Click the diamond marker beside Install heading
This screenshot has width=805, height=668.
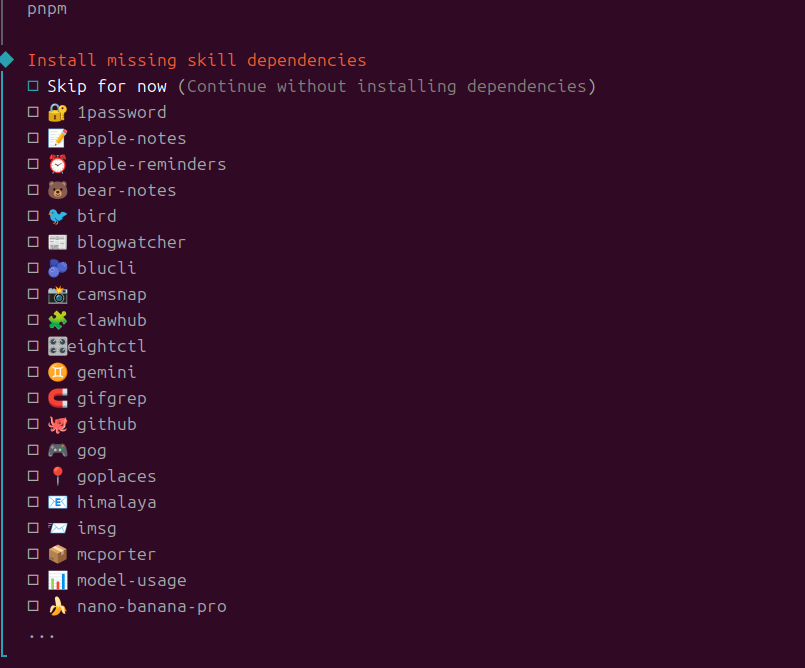[6, 59]
